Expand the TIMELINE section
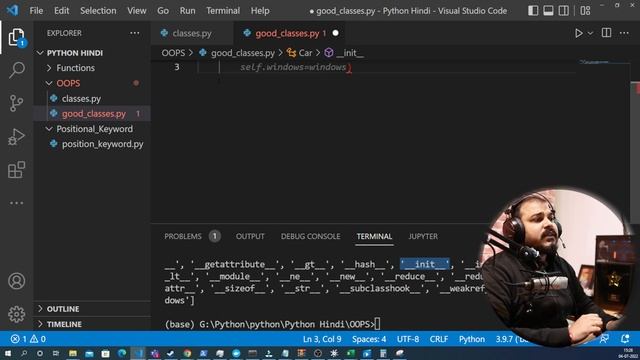This screenshot has width=640, height=360. [64, 324]
